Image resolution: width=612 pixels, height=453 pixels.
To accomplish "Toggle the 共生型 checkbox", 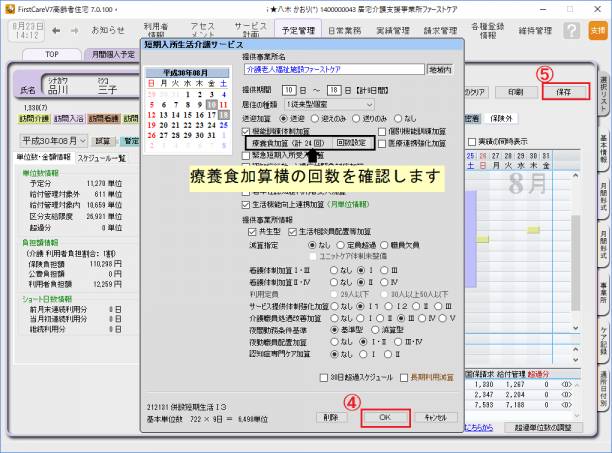I will tap(250, 231).
